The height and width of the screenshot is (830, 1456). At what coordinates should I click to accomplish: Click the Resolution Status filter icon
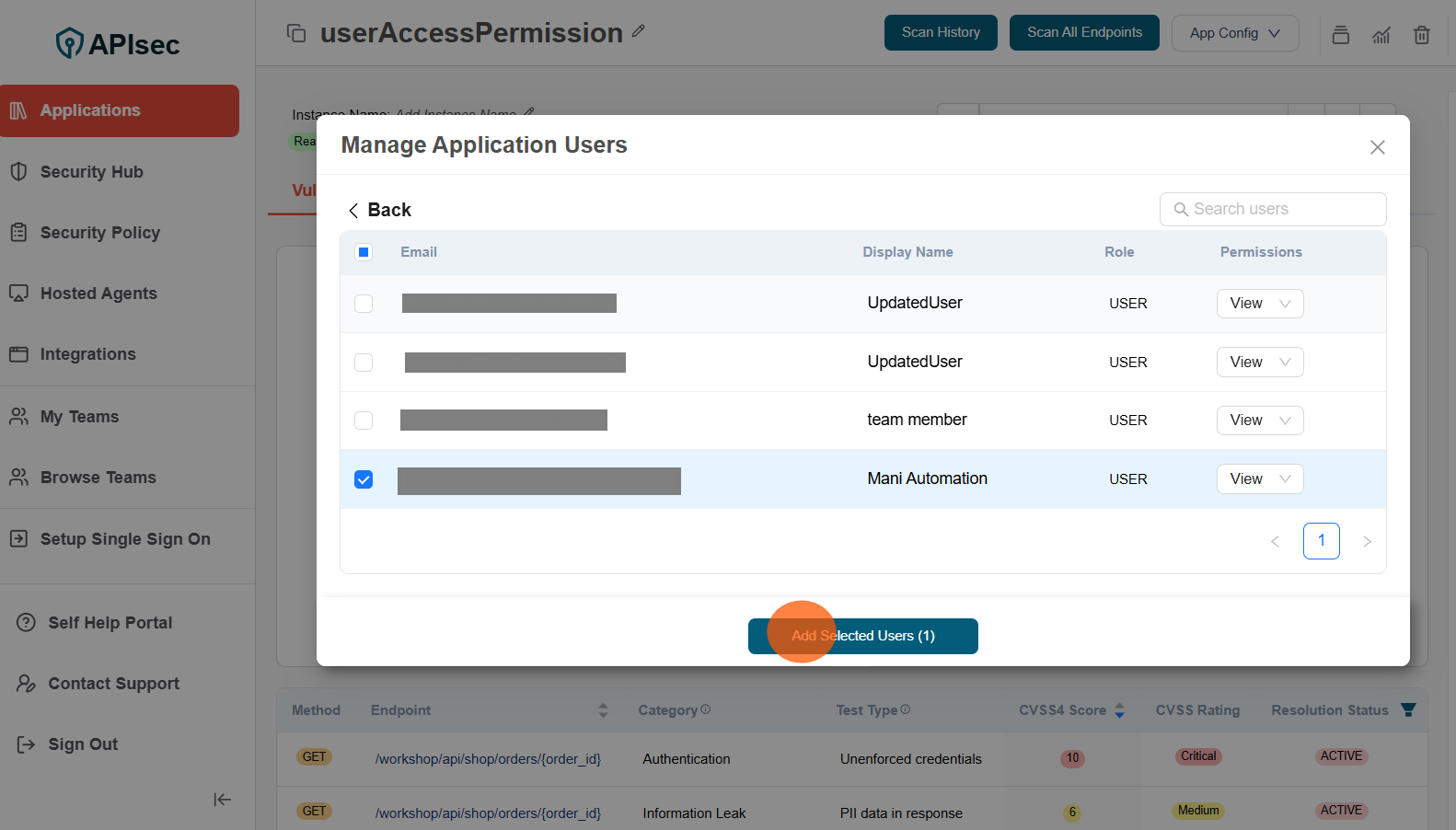point(1408,709)
